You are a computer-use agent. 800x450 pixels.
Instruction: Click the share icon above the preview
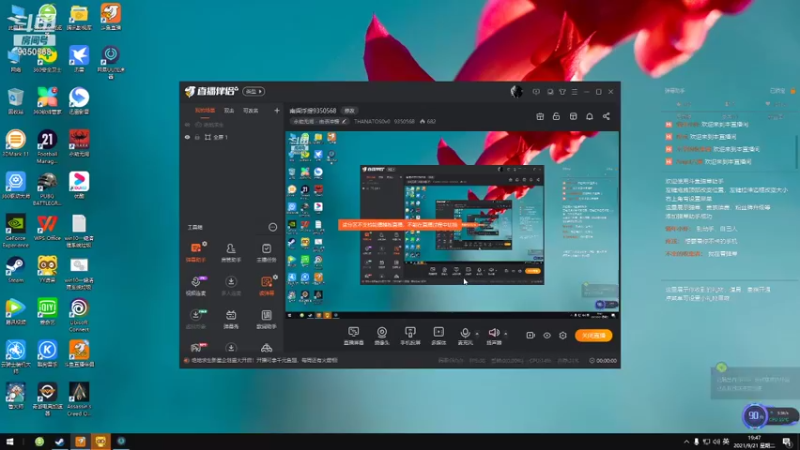(606, 116)
